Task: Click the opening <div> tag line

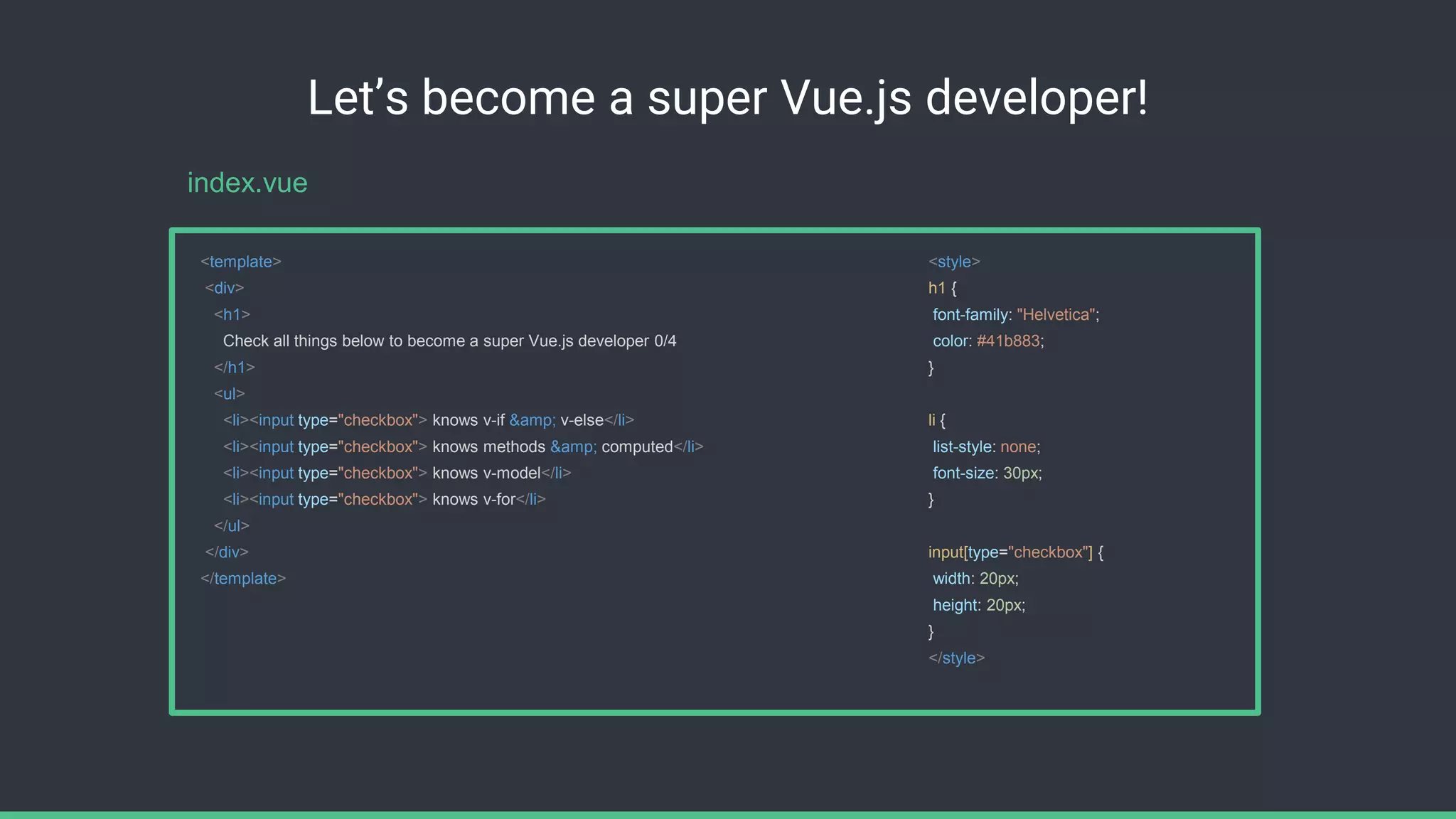Action: (x=225, y=288)
